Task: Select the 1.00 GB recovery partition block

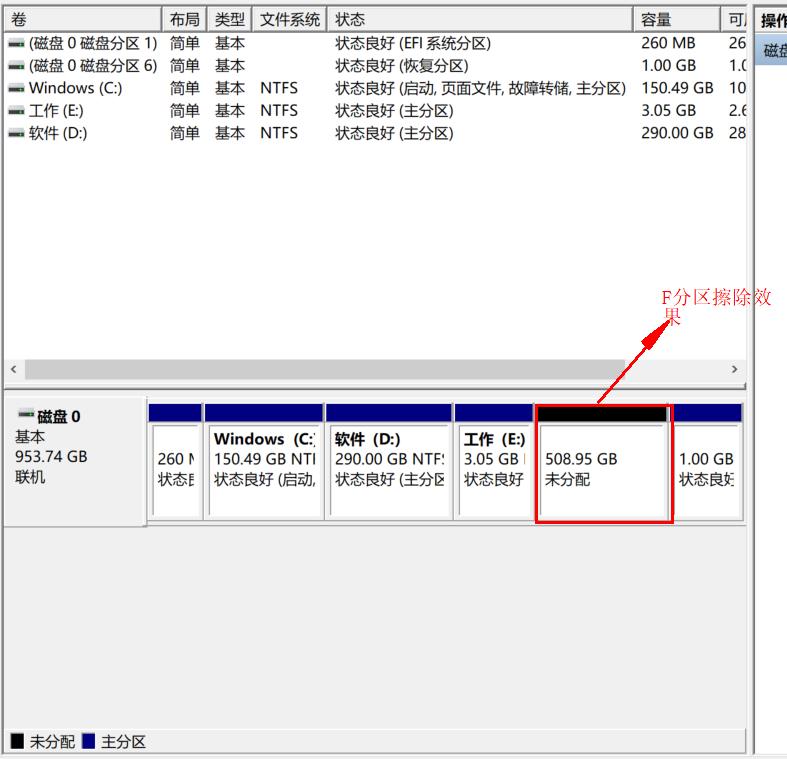Action: 707,462
